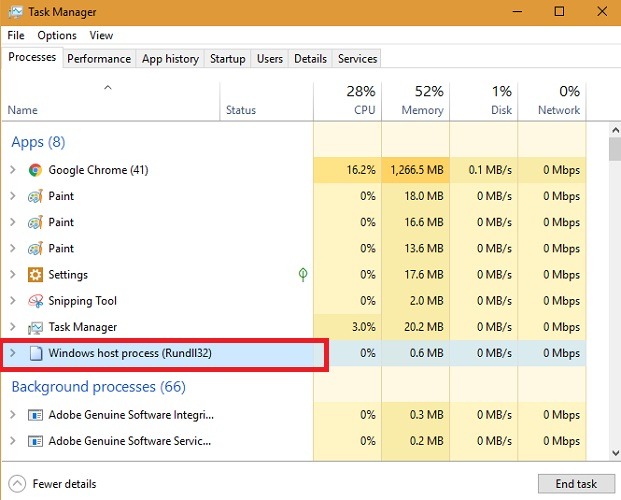
Task: Click the green leaf suspended status icon
Action: 303,274
